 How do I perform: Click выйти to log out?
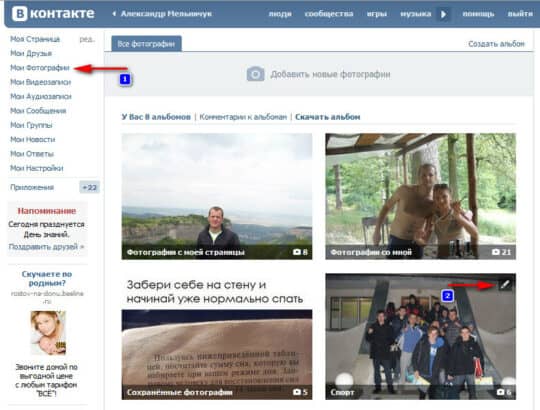coord(520,14)
